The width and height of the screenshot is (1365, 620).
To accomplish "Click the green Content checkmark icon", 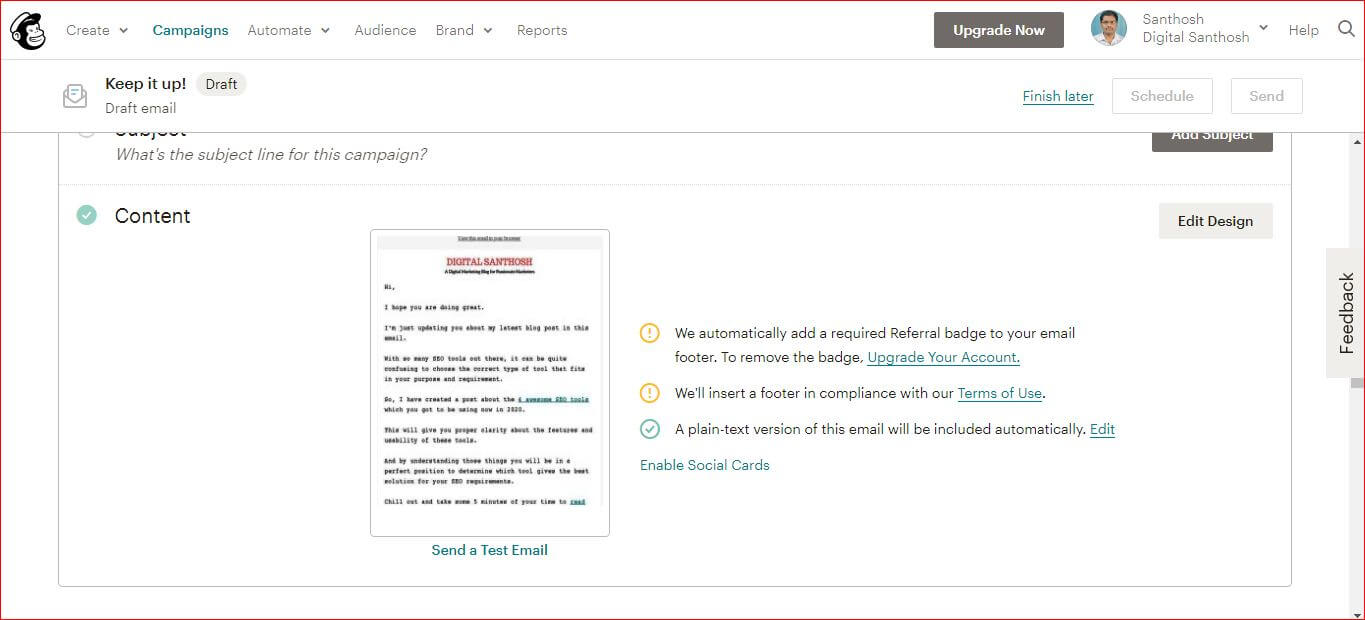I will pyautogui.click(x=87, y=215).
